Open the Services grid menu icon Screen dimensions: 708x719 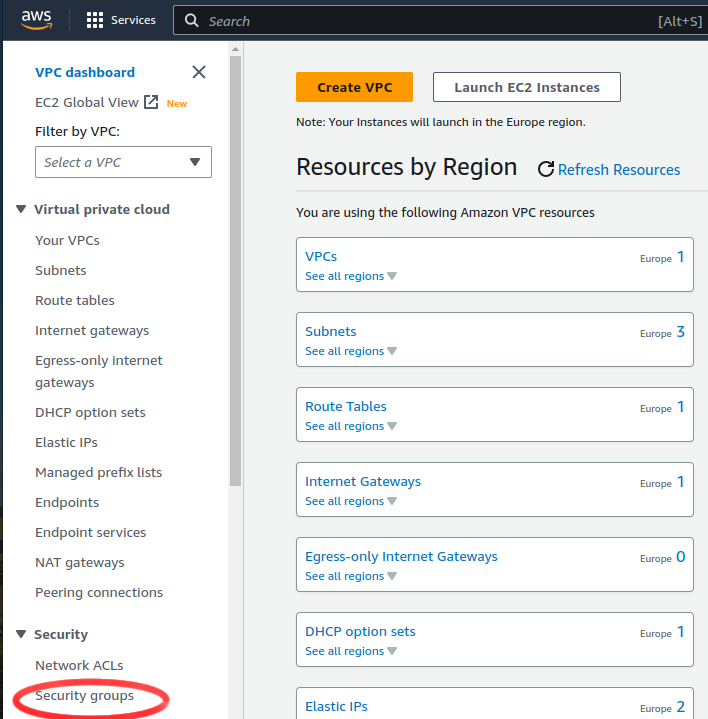point(95,20)
